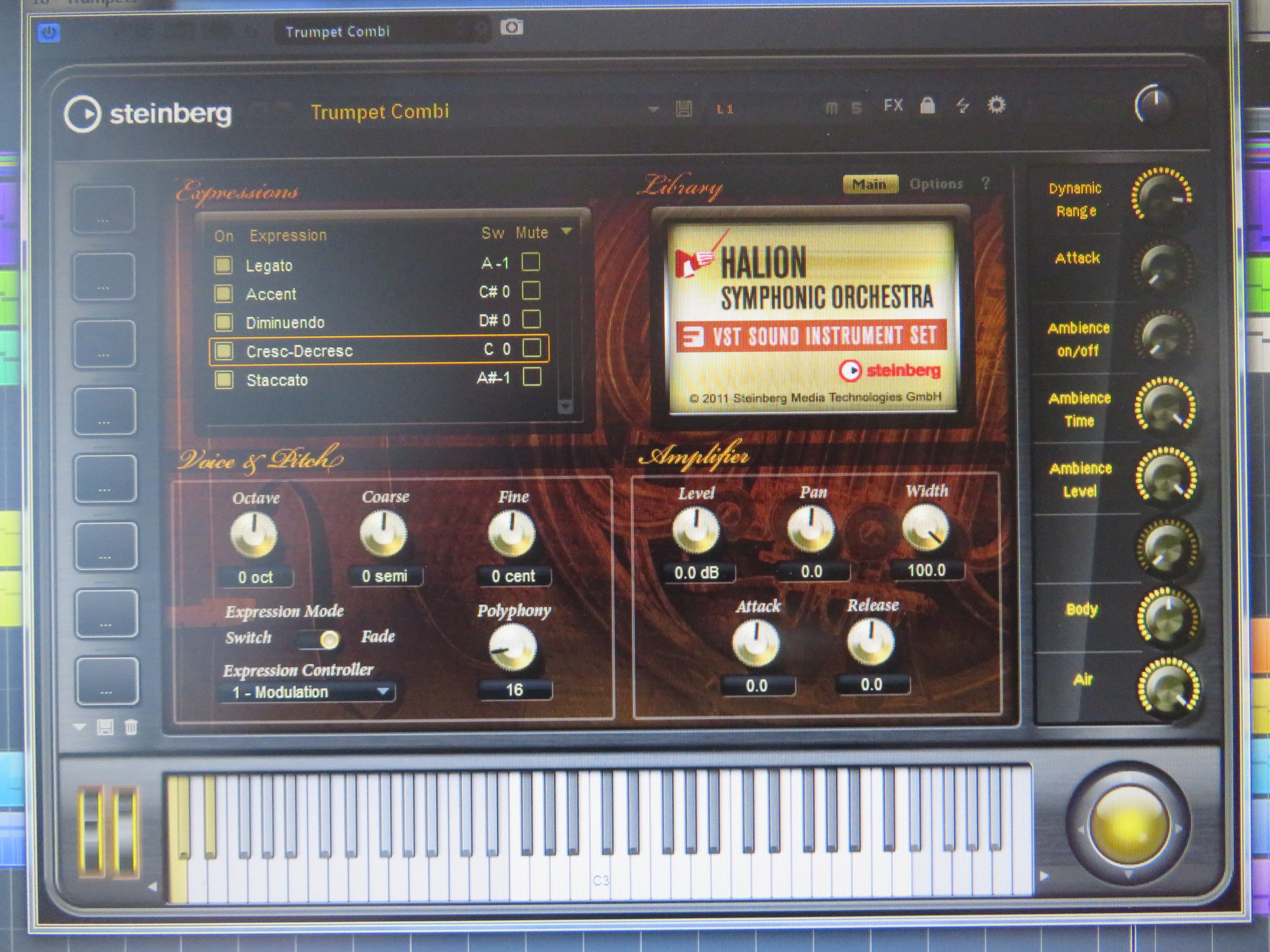Select the Diminuendo expression row
The height and width of the screenshot is (952, 1270).
click(379, 322)
